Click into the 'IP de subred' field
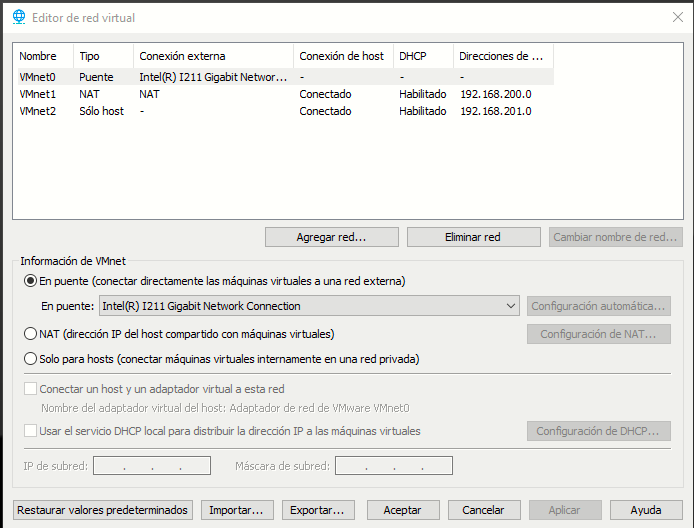 [152, 466]
